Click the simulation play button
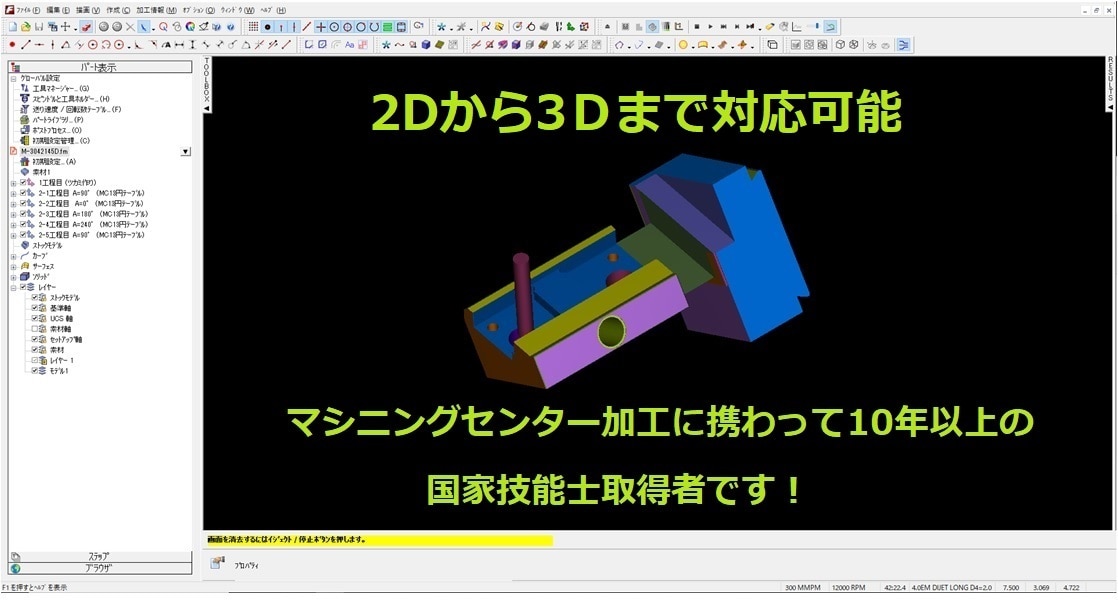 click(710, 26)
